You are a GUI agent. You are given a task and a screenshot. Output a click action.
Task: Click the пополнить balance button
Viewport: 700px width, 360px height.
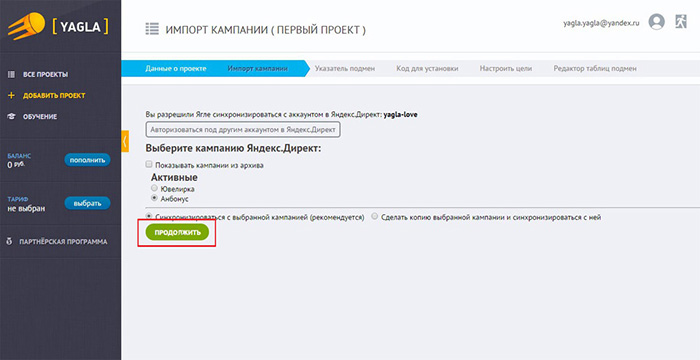(x=88, y=160)
